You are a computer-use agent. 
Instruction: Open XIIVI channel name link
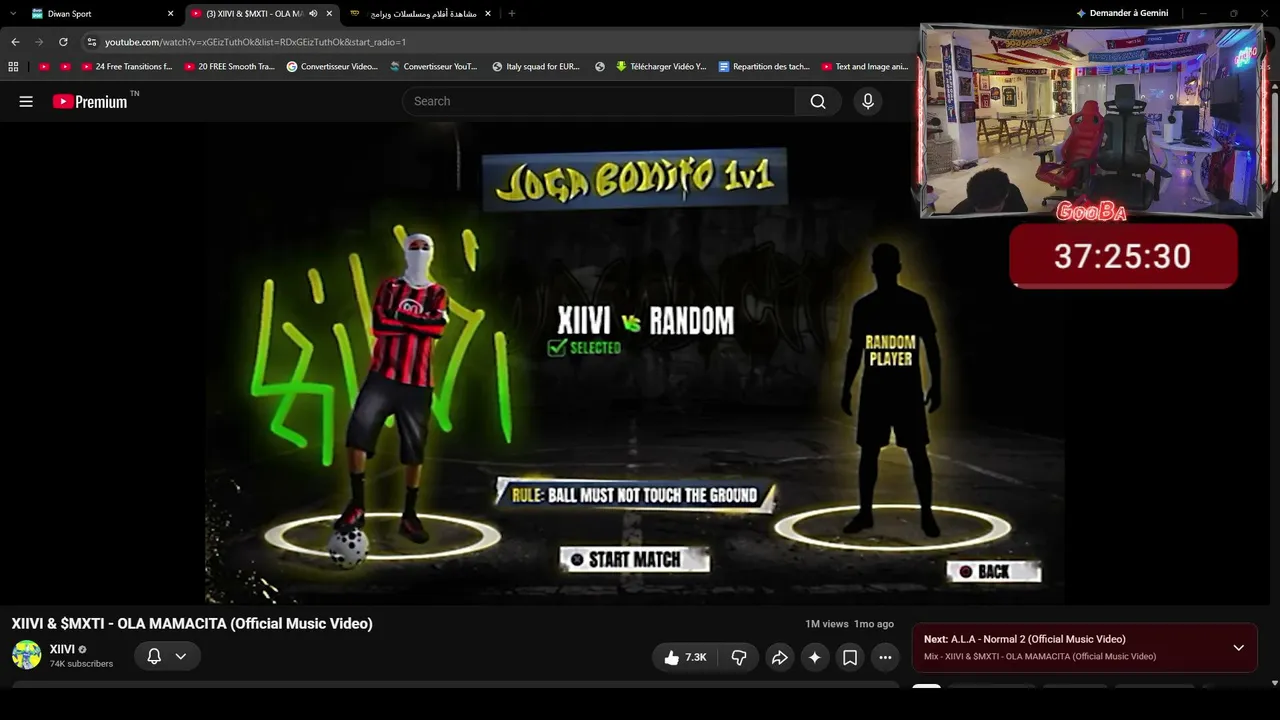tap(62, 649)
